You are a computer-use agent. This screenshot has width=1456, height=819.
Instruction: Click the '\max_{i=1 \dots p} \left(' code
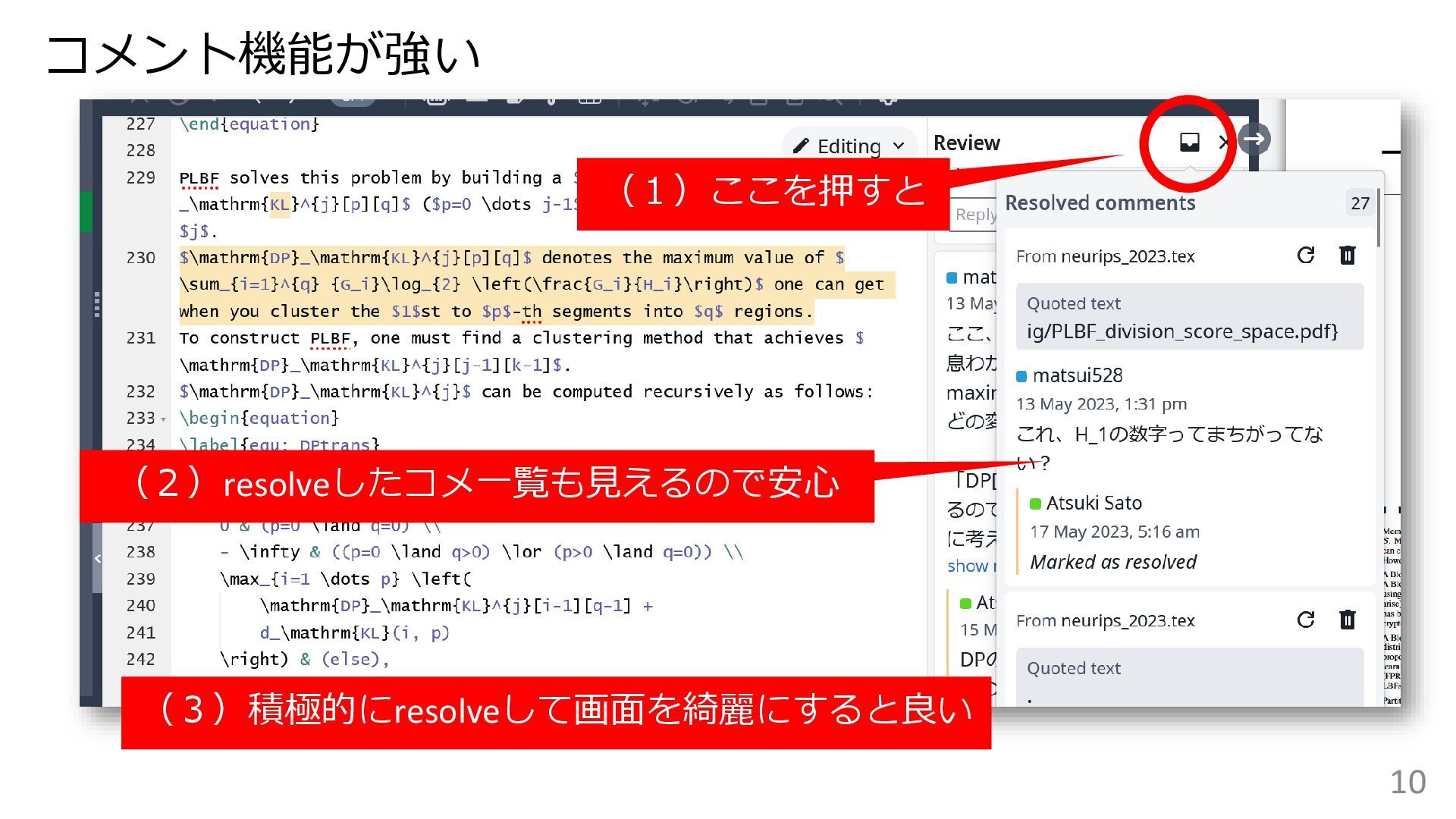345,579
